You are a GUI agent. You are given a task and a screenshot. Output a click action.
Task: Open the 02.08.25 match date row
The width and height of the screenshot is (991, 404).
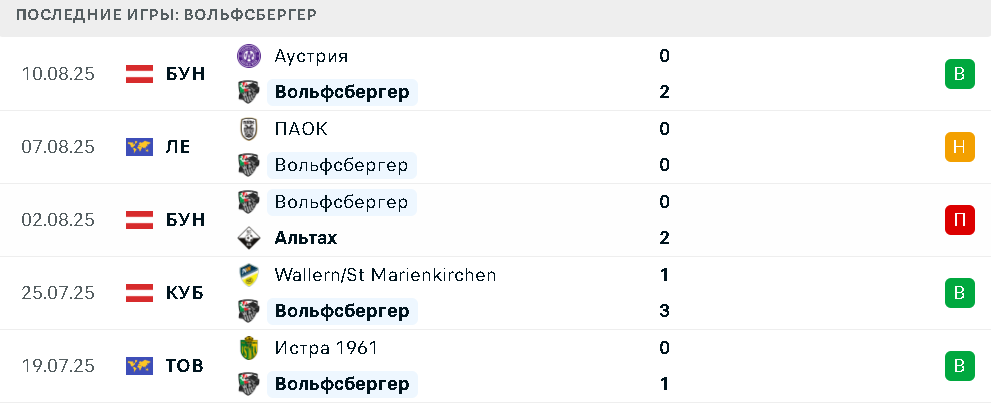click(x=496, y=220)
